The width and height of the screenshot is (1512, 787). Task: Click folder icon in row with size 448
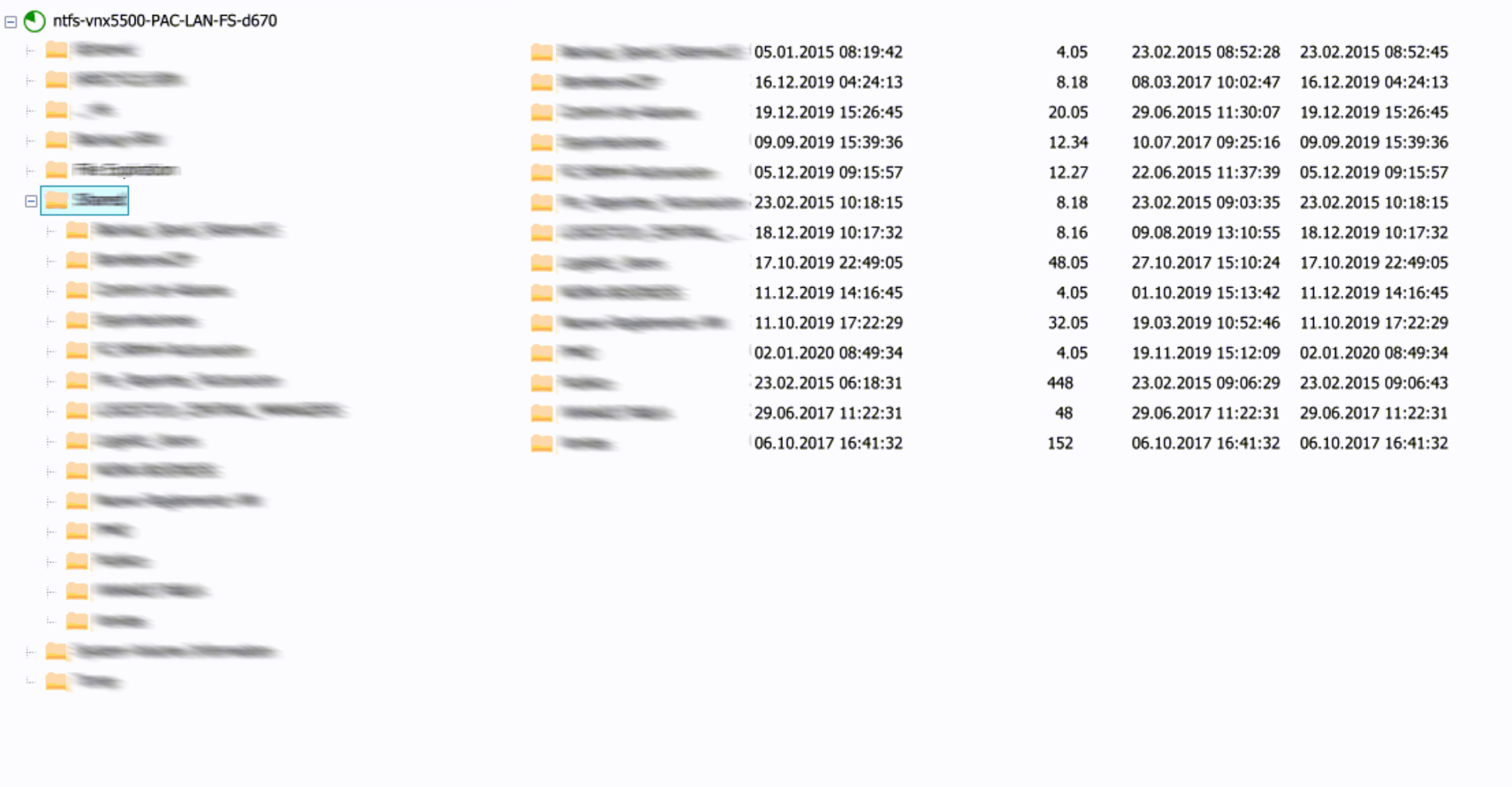(x=541, y=383)
